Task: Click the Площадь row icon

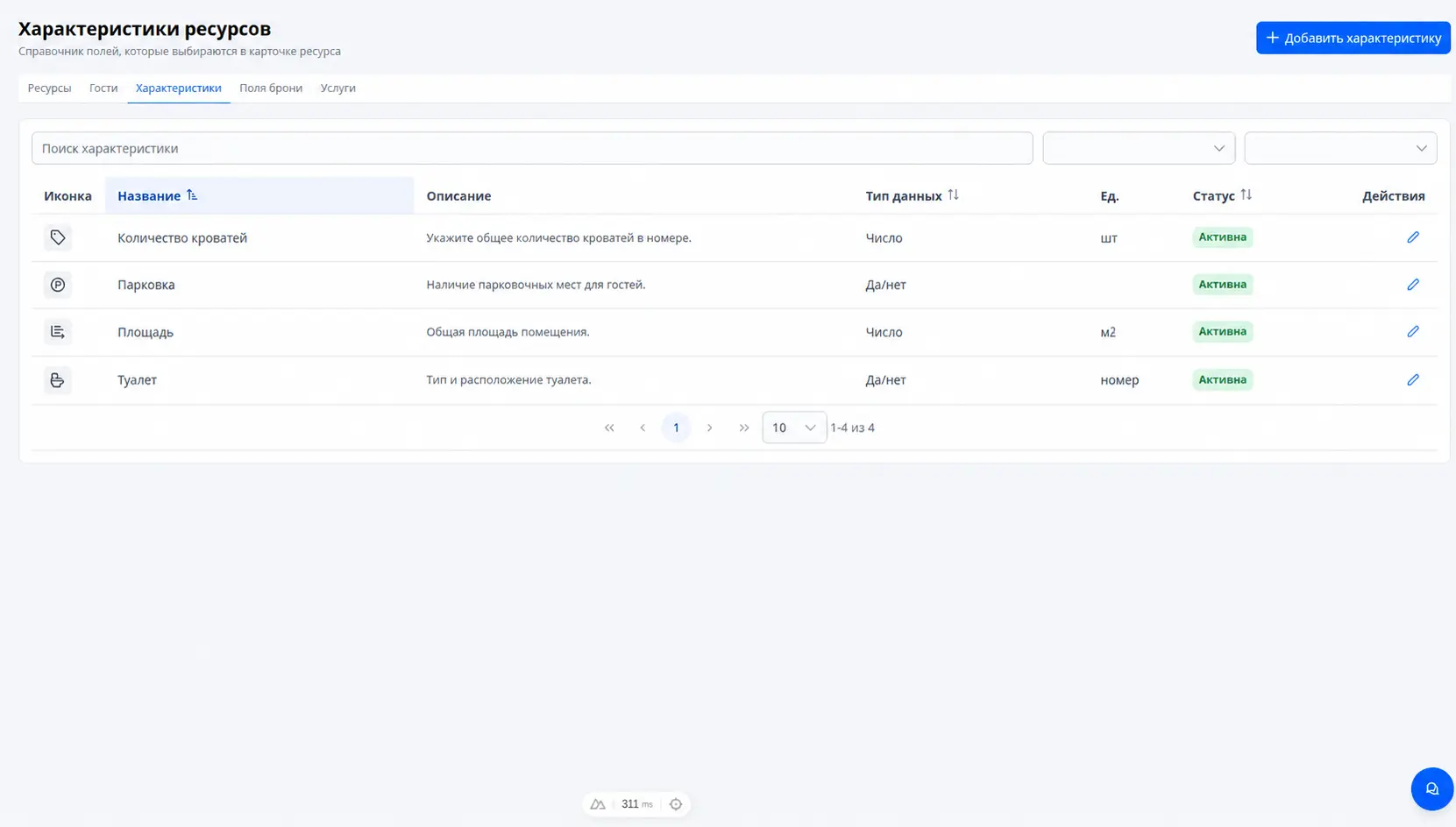Action: (58, 332)
